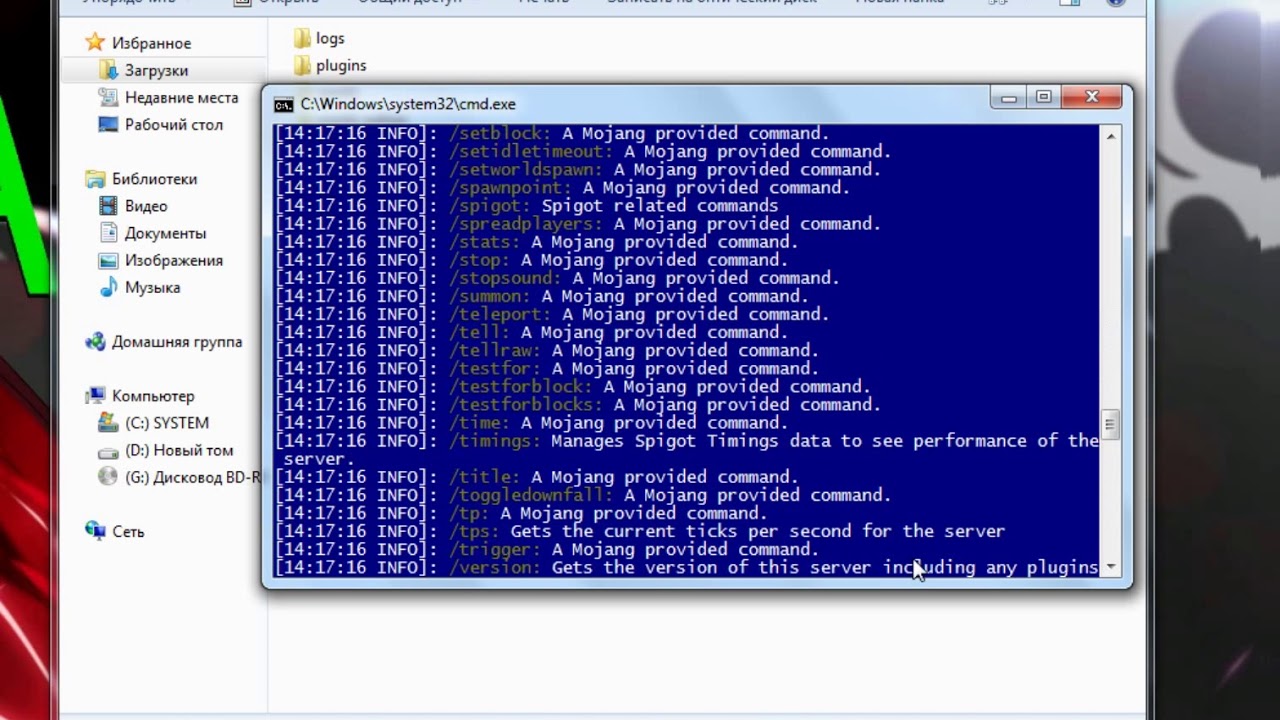Click the Избранное star icon

pos(95,42)
